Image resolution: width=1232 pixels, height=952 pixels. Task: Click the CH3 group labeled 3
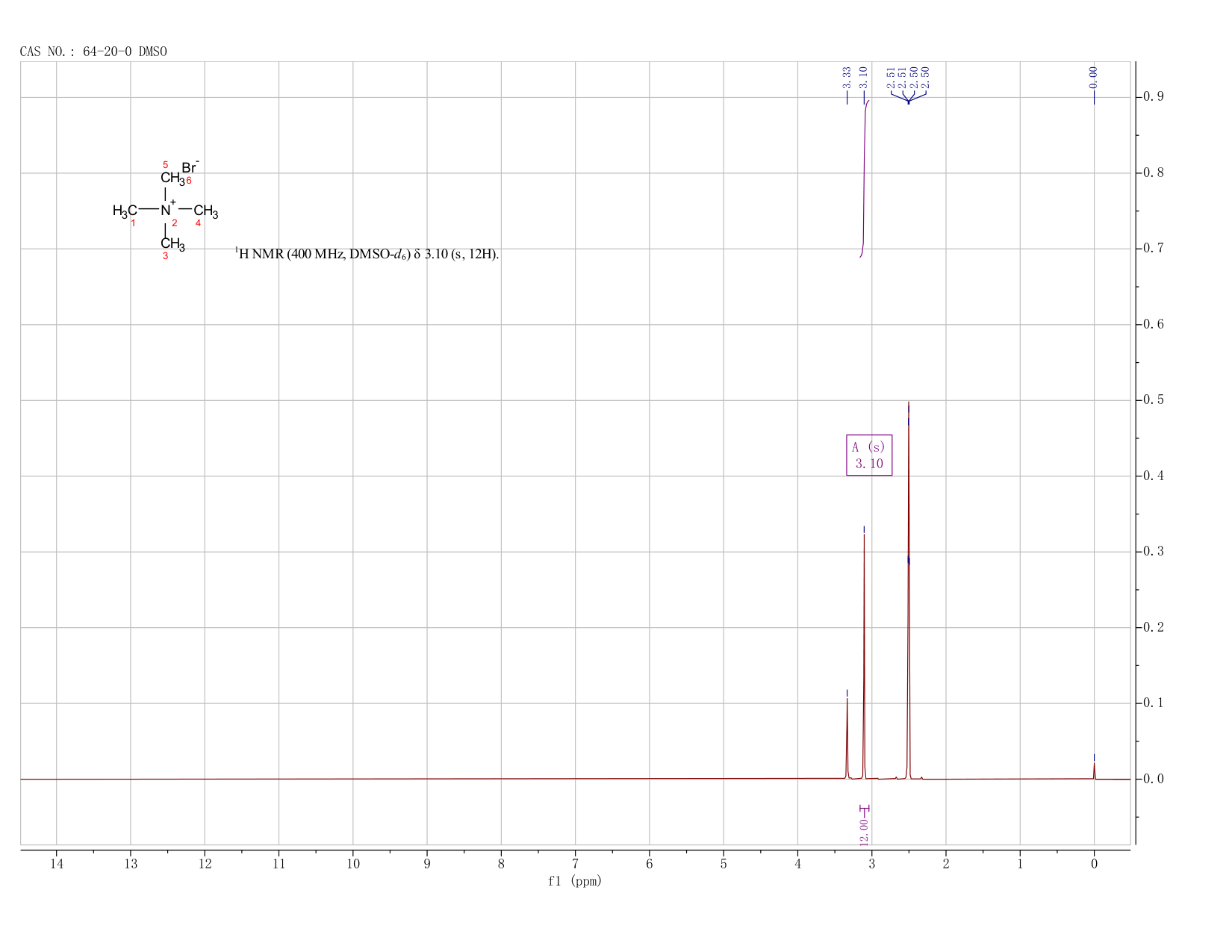[x=172, y=244]
